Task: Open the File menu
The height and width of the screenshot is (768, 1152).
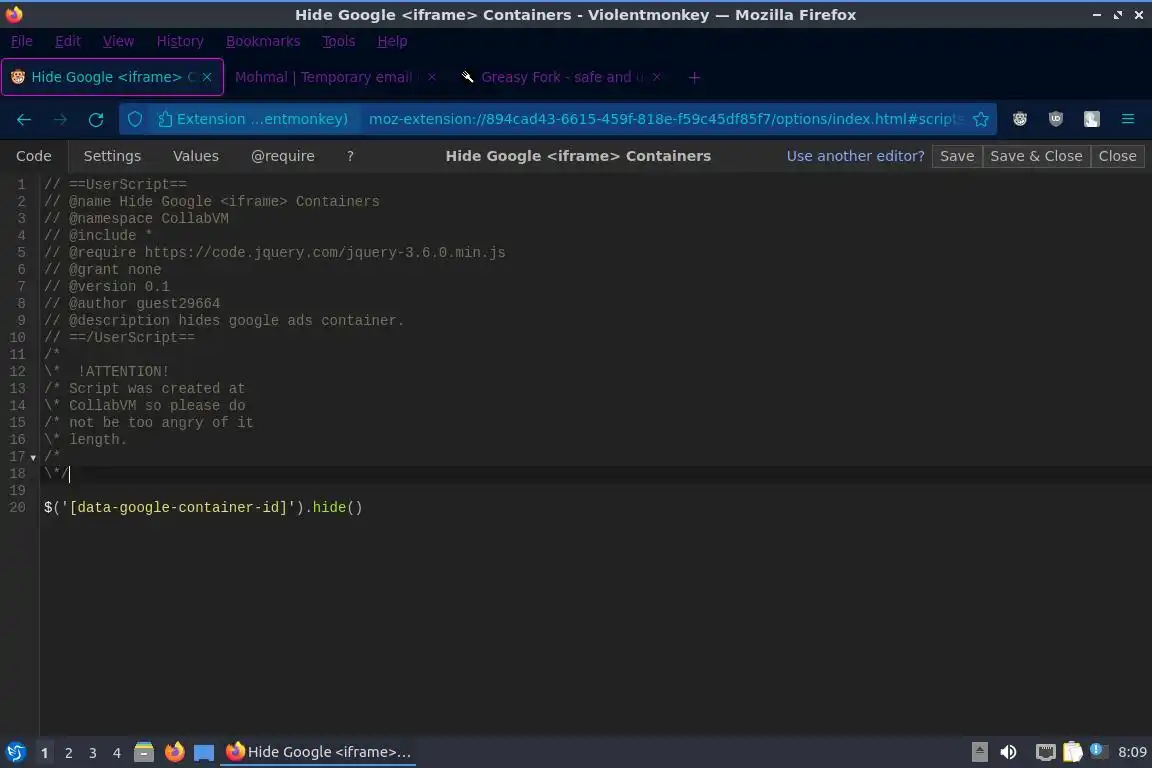Action: click(21, 41)
